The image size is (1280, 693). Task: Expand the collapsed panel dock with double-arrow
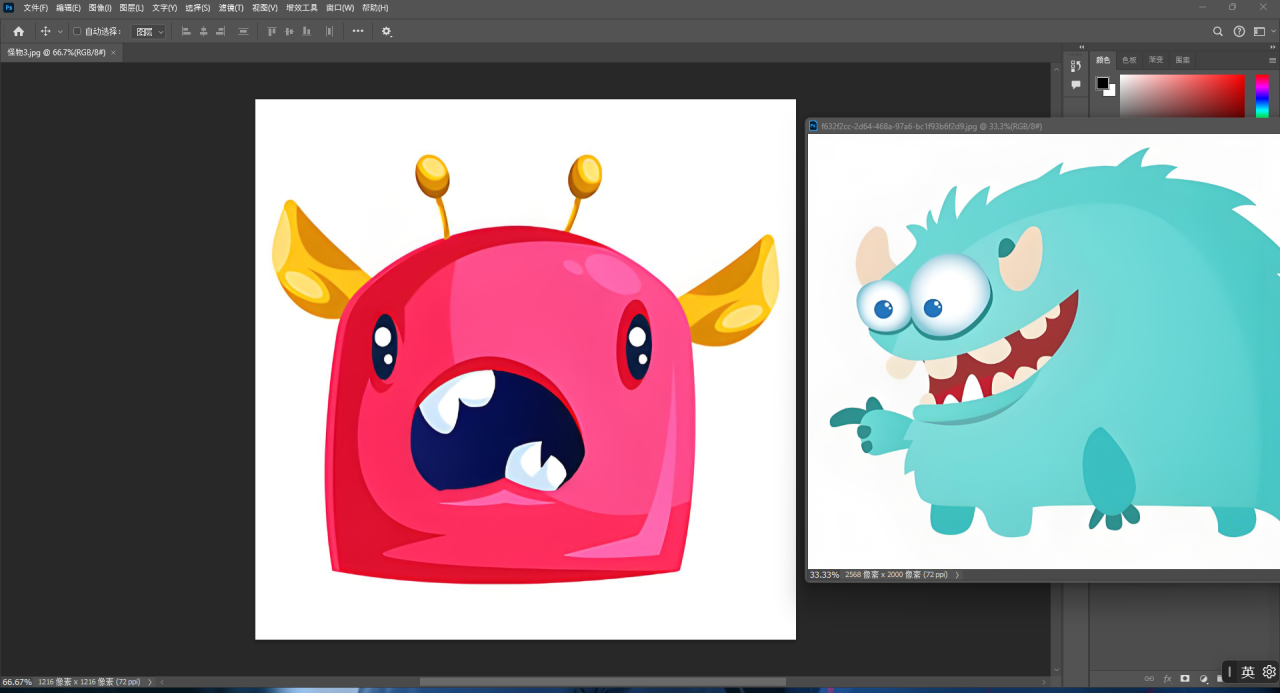click(1081, 47)
